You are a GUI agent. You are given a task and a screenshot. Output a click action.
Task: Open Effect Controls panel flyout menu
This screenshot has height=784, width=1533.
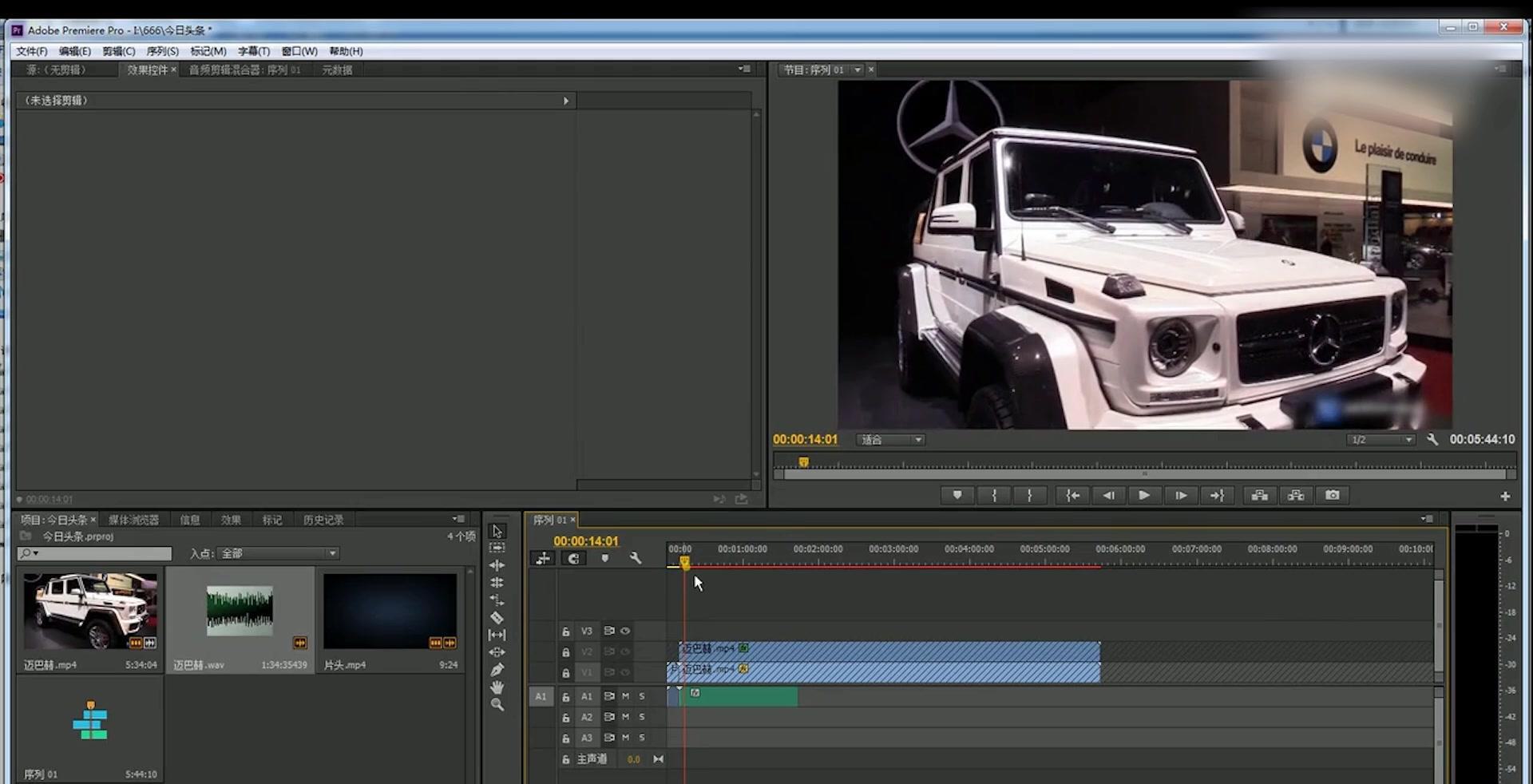pos(744,69)
